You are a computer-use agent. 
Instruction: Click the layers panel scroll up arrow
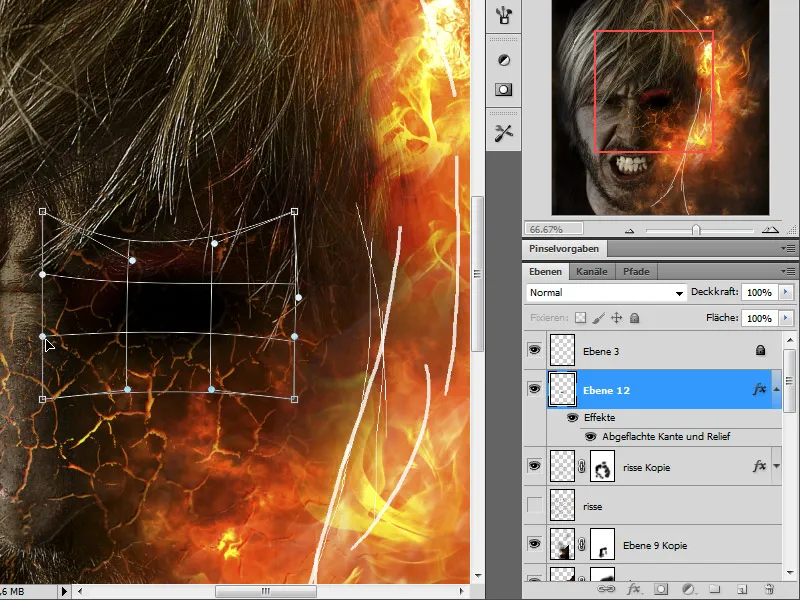pyautogui.click(x=790, y=340)
